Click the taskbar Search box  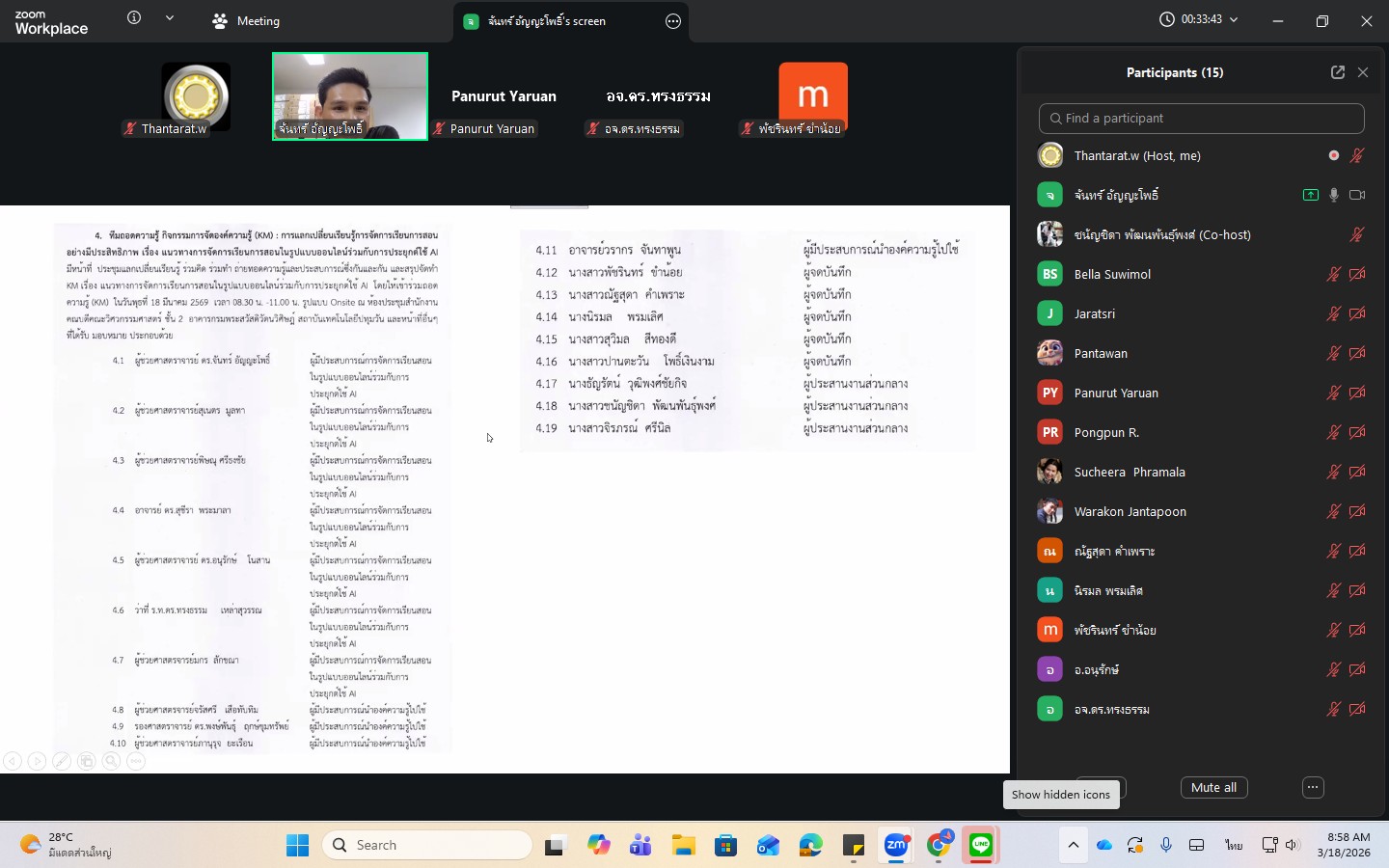(x=427, y=845)
